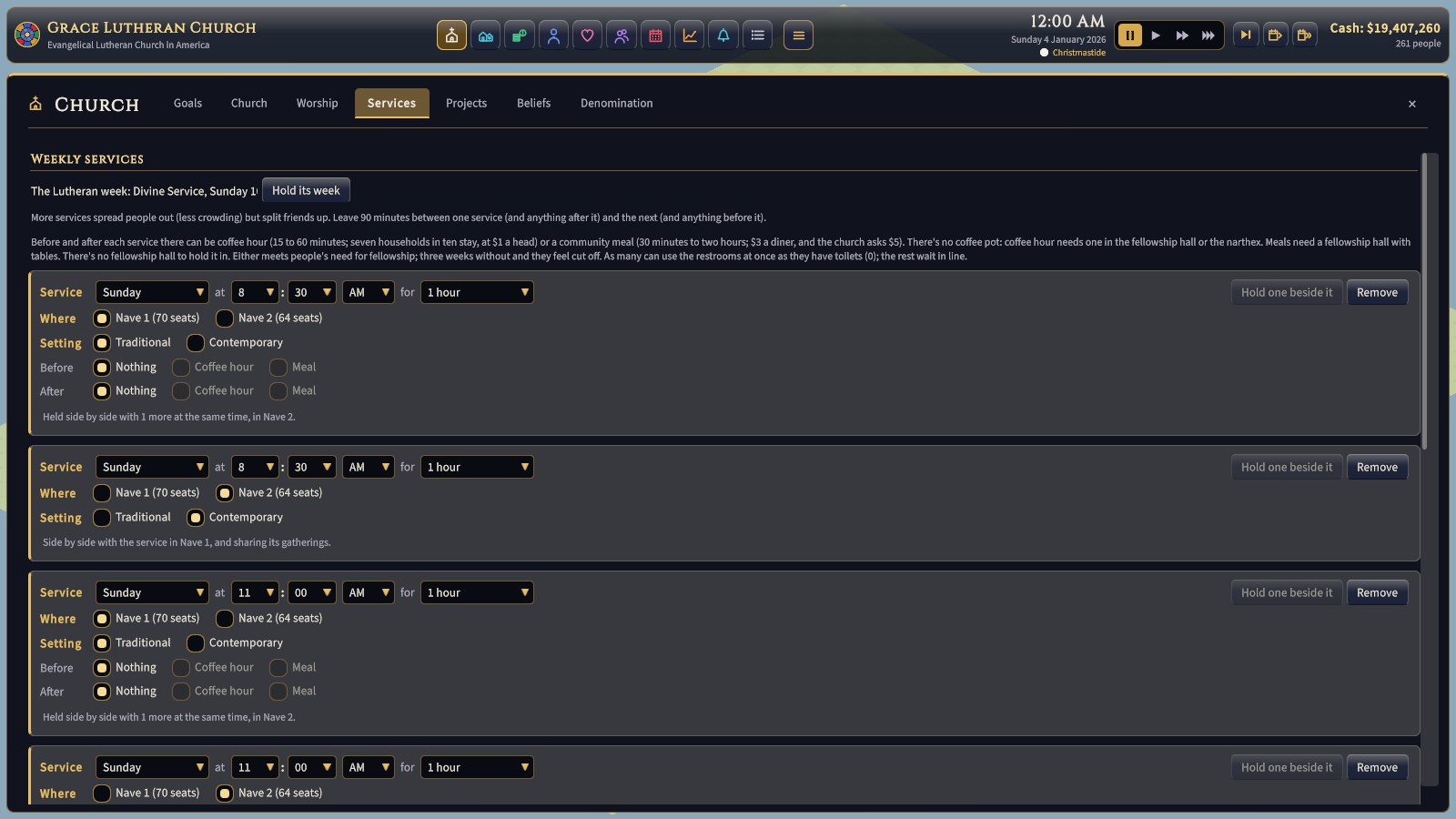This screenshot has width=1456, height=819.
Task: Choose Meal after first 8:30 service
Action: click(x=278, y=391)
